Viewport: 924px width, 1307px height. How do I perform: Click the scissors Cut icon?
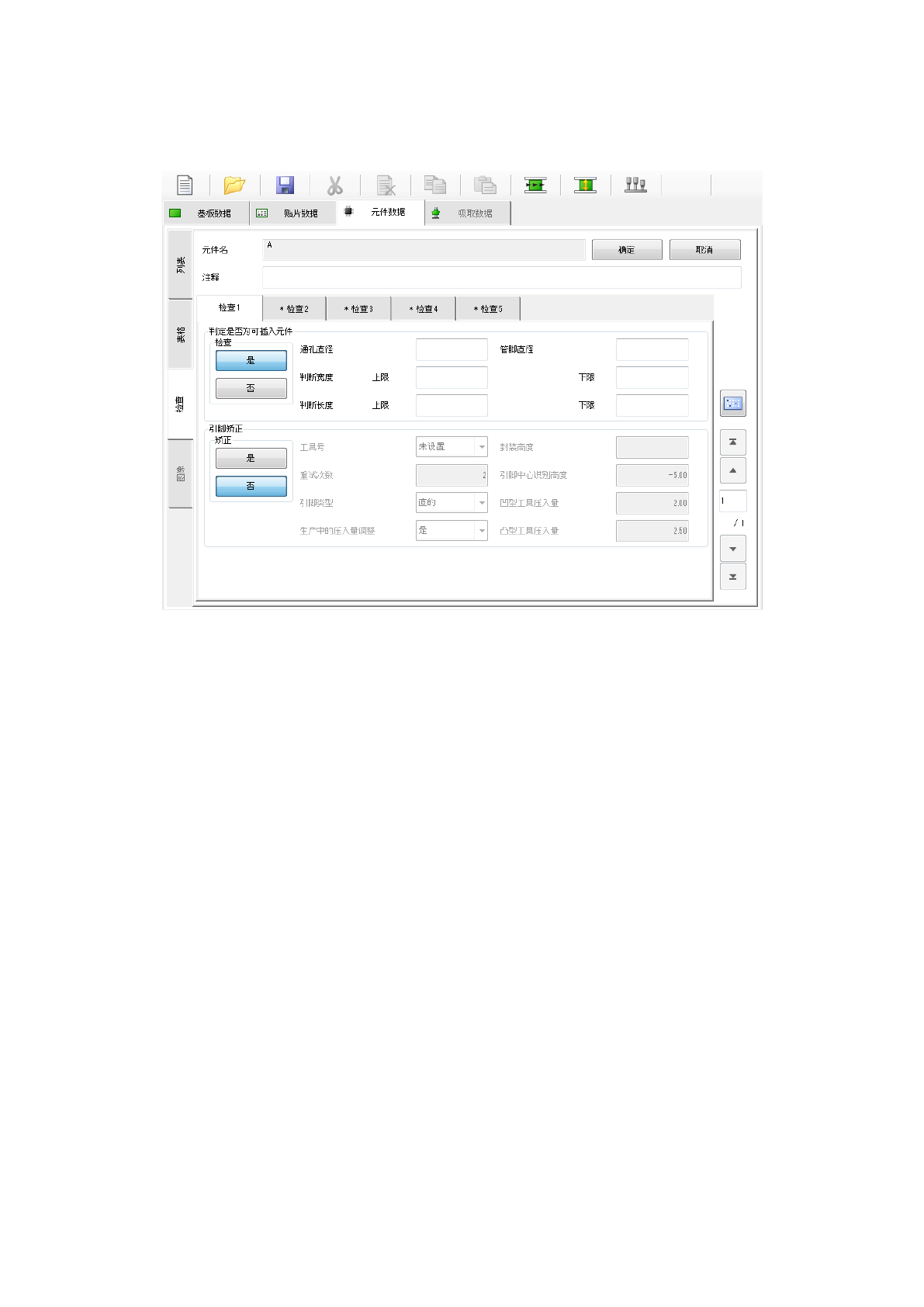click(334, 185)
